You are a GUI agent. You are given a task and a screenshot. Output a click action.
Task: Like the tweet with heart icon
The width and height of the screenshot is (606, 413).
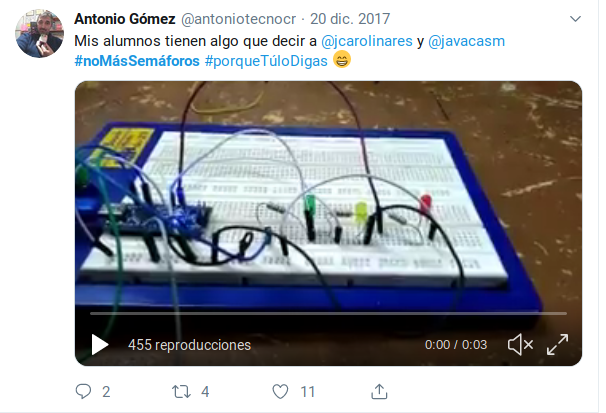pos(280,391)
